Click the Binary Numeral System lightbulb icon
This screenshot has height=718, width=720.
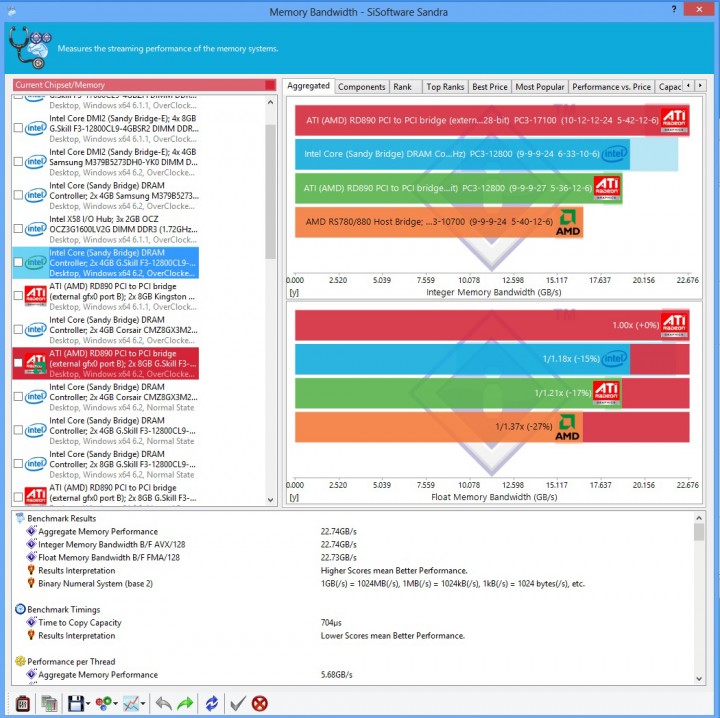coord(31,583)
